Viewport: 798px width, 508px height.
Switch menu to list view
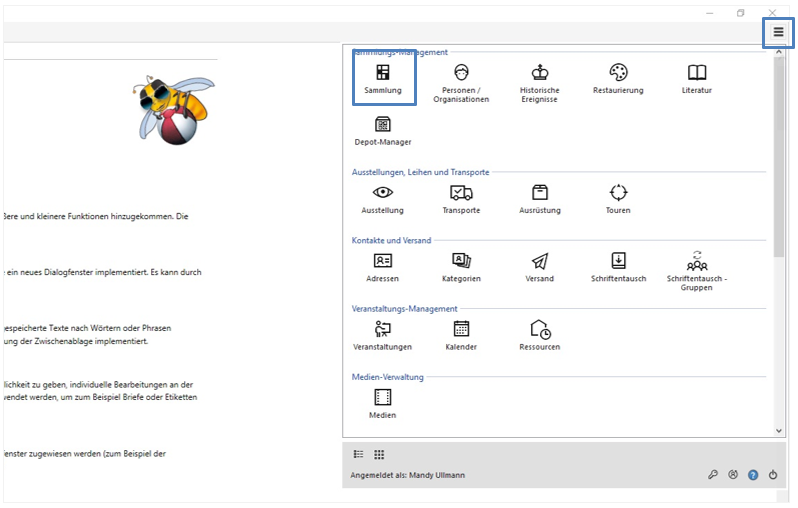point(358,454)
